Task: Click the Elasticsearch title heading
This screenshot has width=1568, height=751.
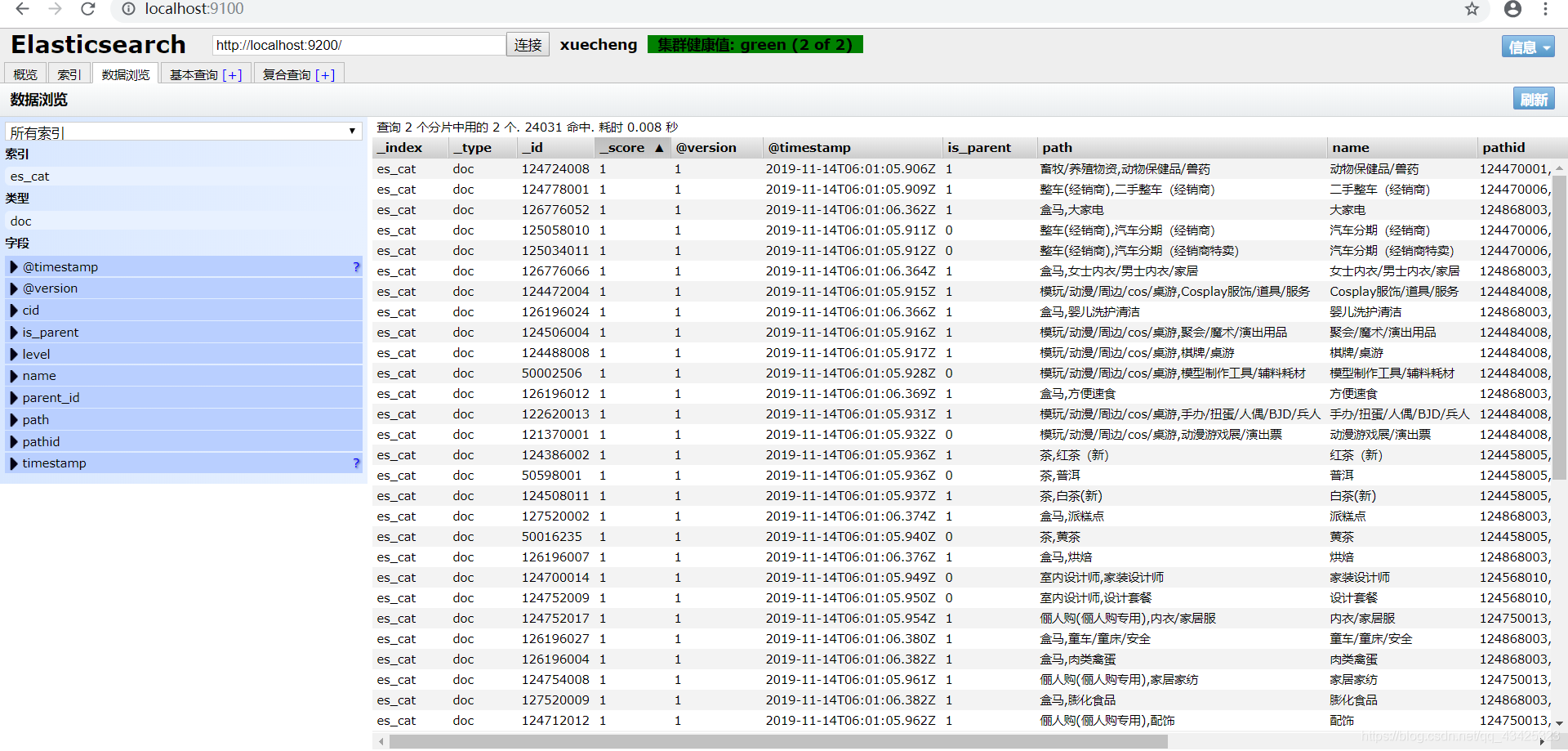Action: coord(98,44)
